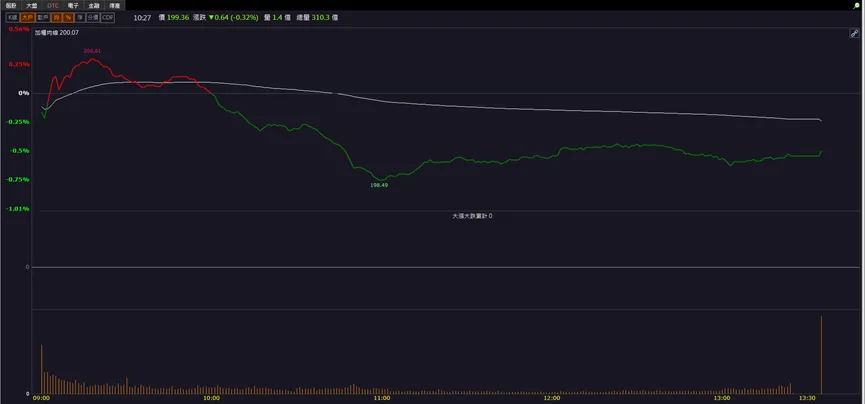Click the chain link icon on the chart
This screenshot has width=865, height=404.
tap(854, 34)
